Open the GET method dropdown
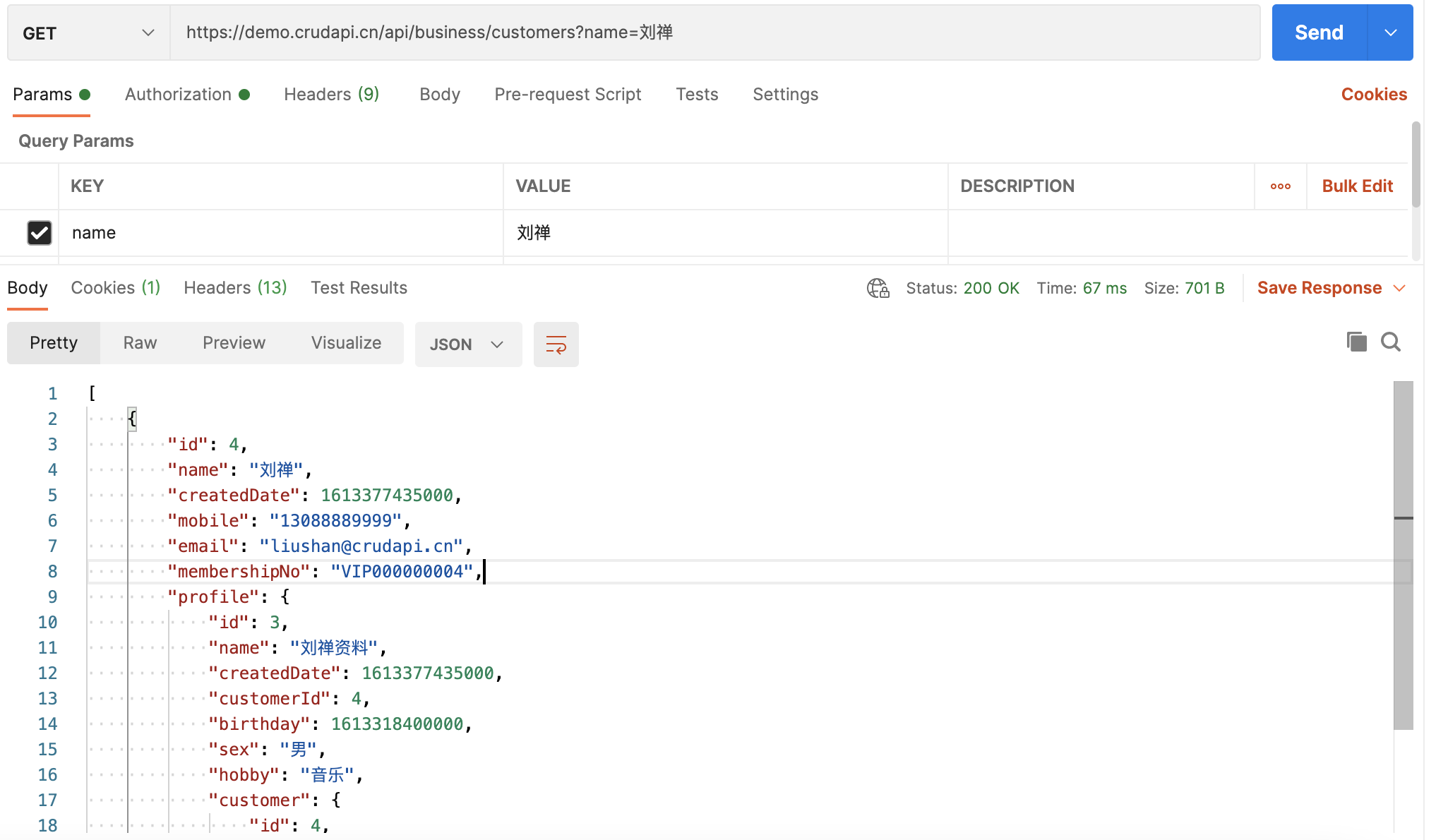Viewport: 1436px width, 840px height. (88, 33)
